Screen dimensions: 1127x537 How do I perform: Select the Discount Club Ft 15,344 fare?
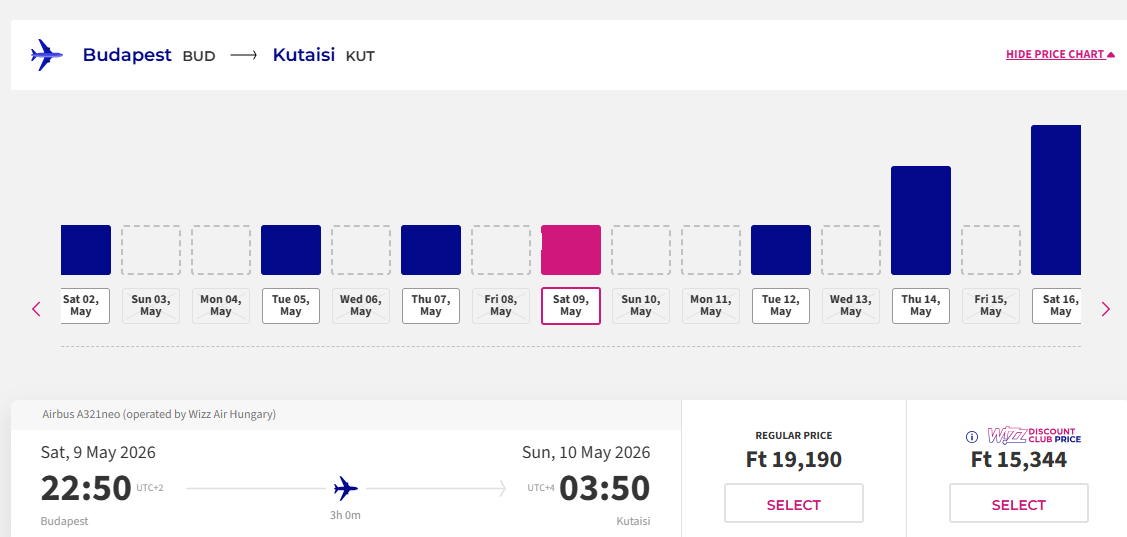tap(1018, 504)
